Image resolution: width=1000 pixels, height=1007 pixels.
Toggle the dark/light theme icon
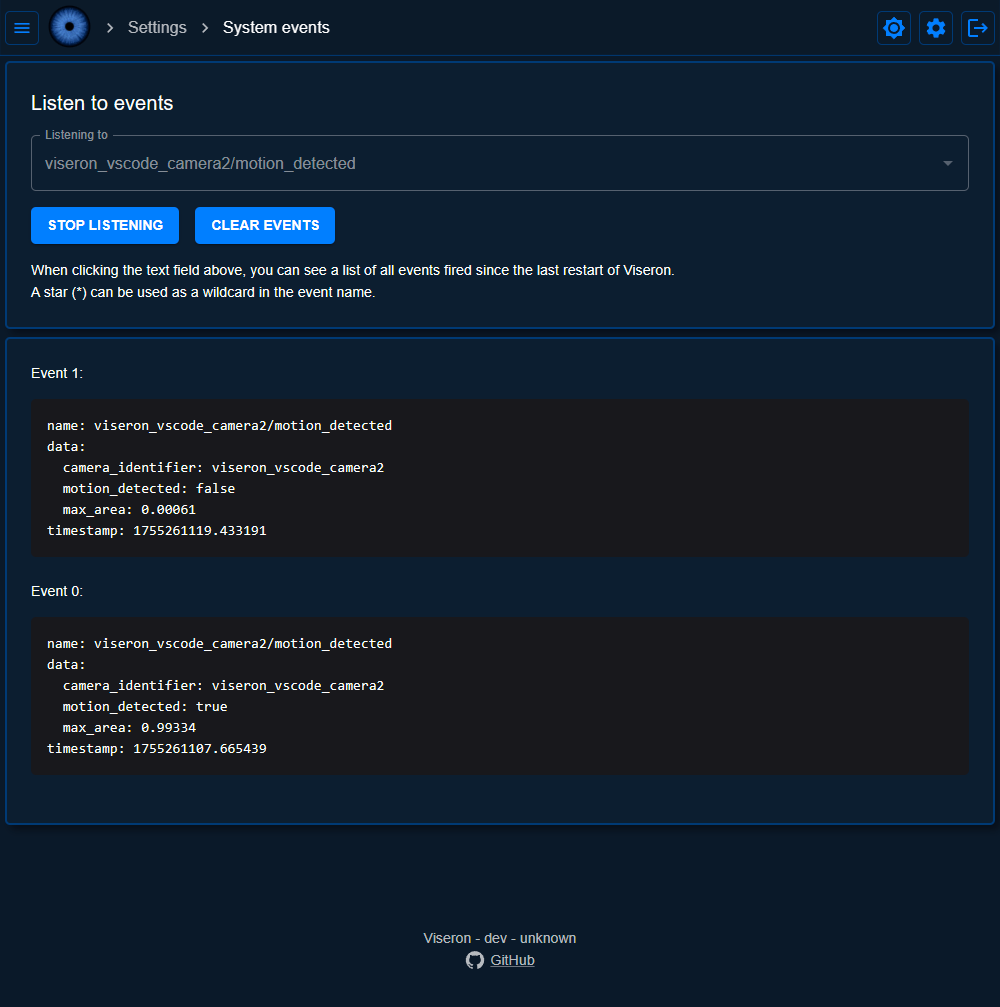click(893, 28)
